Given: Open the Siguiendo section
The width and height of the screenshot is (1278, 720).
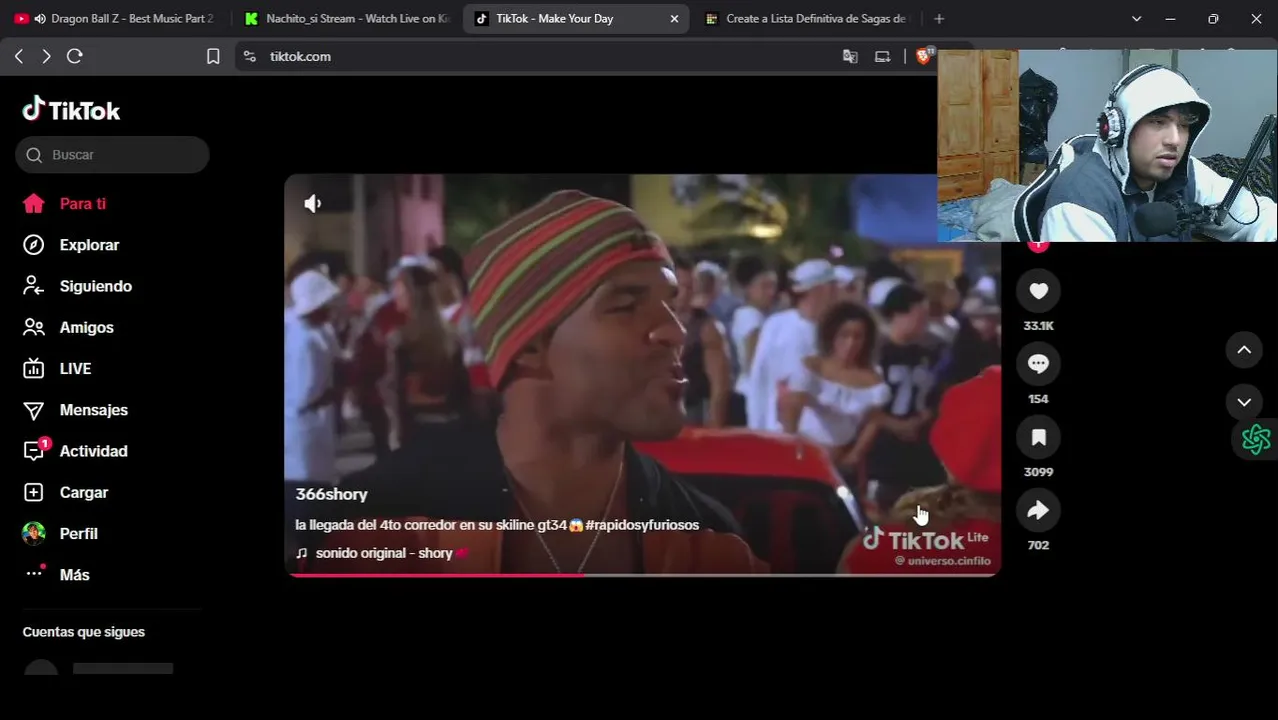Looking at the screenshot, I should [95, 286].
